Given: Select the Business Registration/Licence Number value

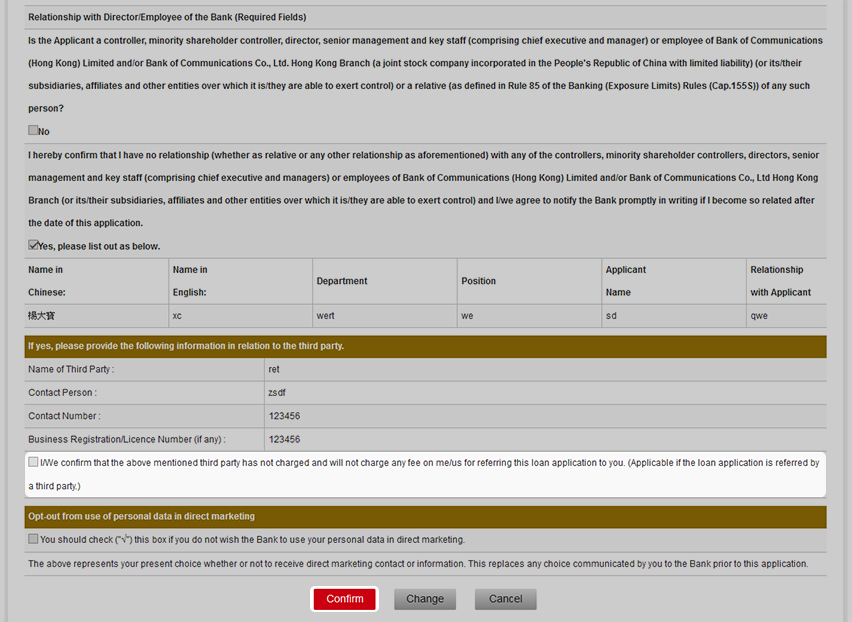Looking at the screenshot, I should tap(284, 439).
